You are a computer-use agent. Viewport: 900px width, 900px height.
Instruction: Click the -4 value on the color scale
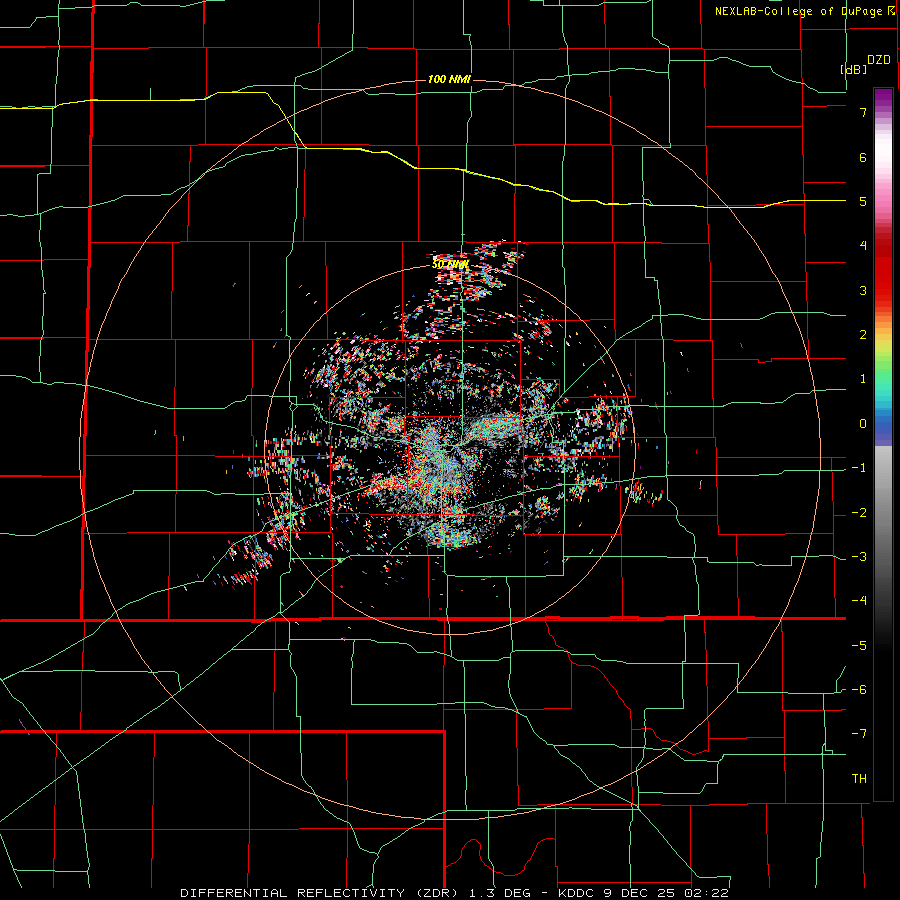(859, 601)
